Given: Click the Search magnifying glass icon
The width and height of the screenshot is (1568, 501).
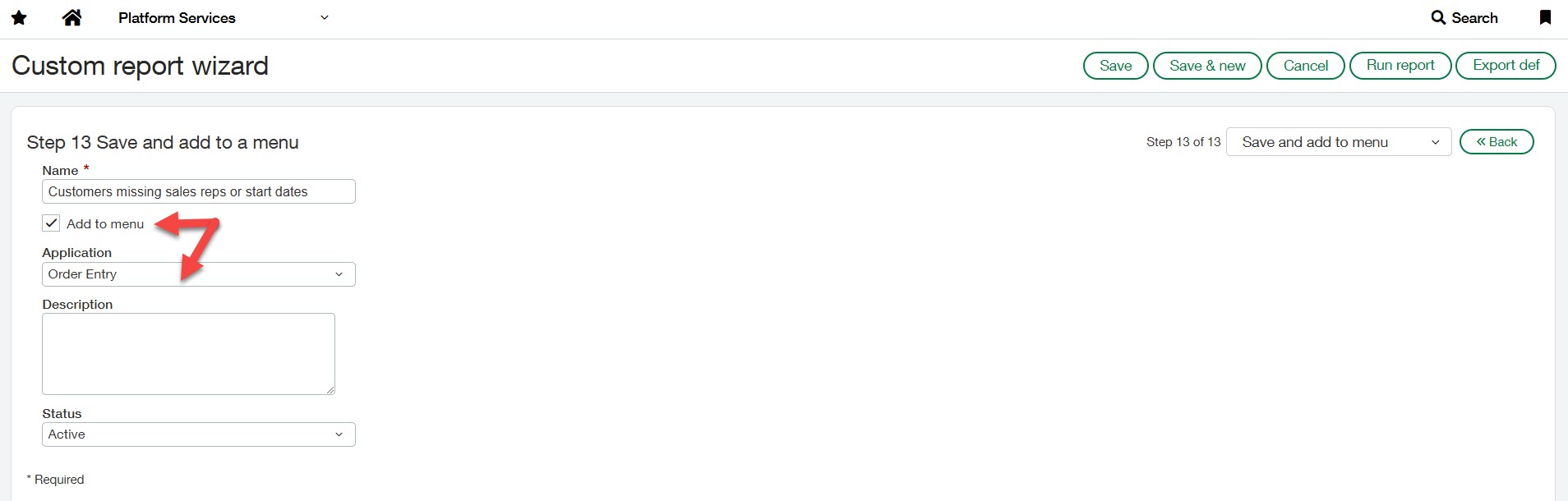Looking at the screenshot, I should tap(1438, 17).
